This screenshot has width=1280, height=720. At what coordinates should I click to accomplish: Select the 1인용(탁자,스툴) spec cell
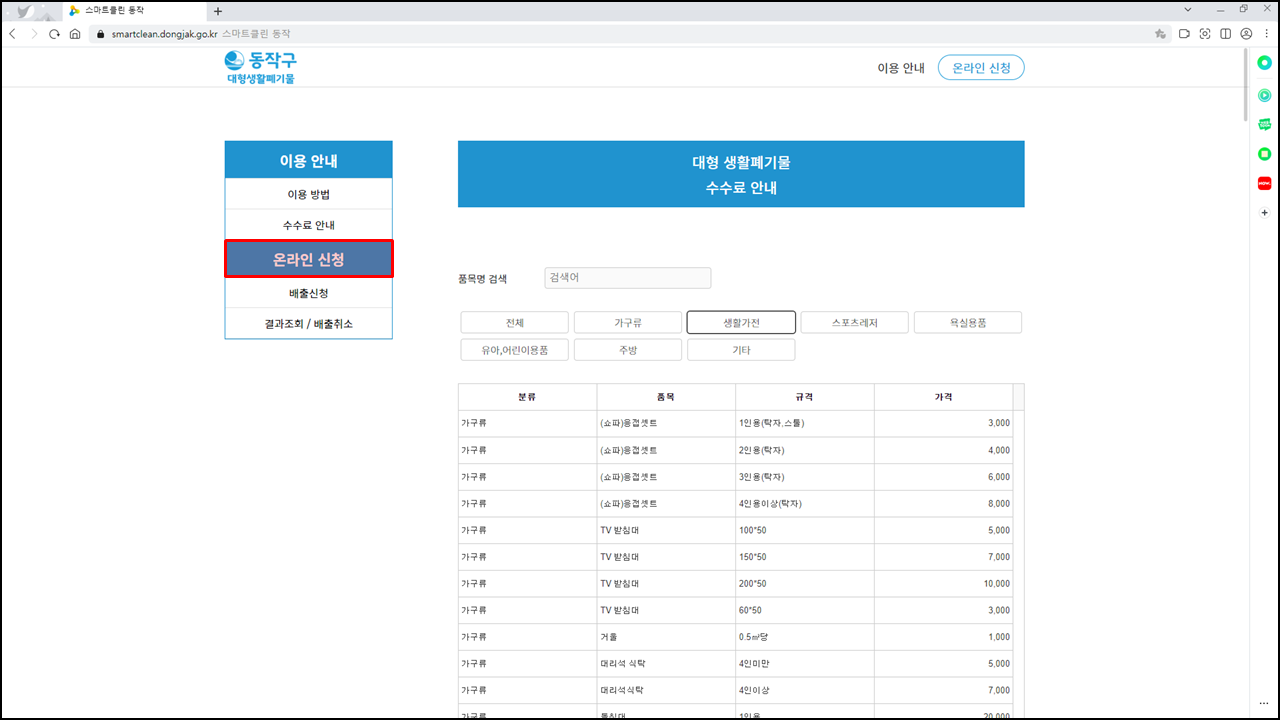pos(805,424)
